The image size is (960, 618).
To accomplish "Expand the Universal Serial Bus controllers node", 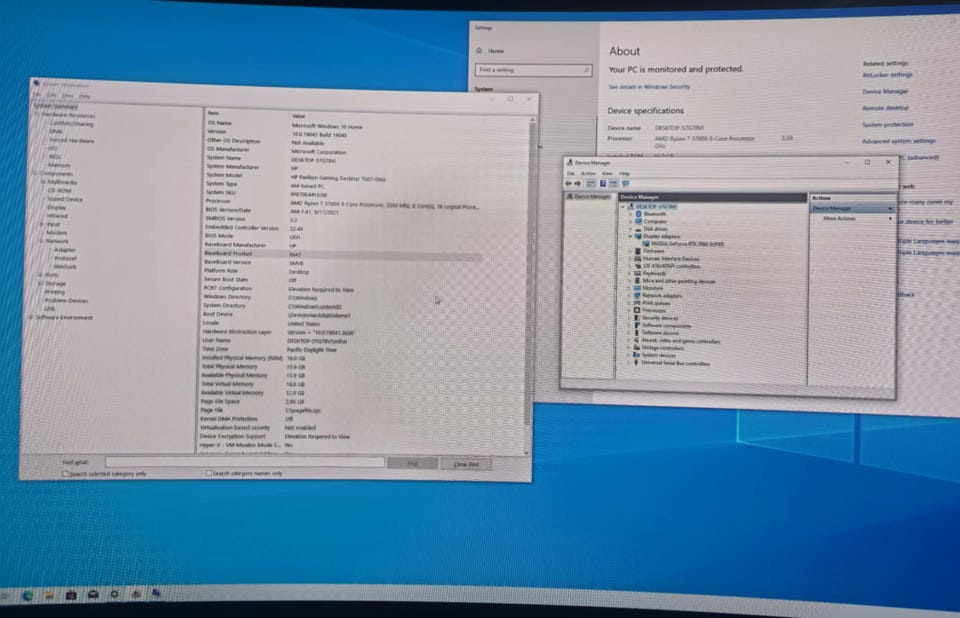I will tap(629, 363).
